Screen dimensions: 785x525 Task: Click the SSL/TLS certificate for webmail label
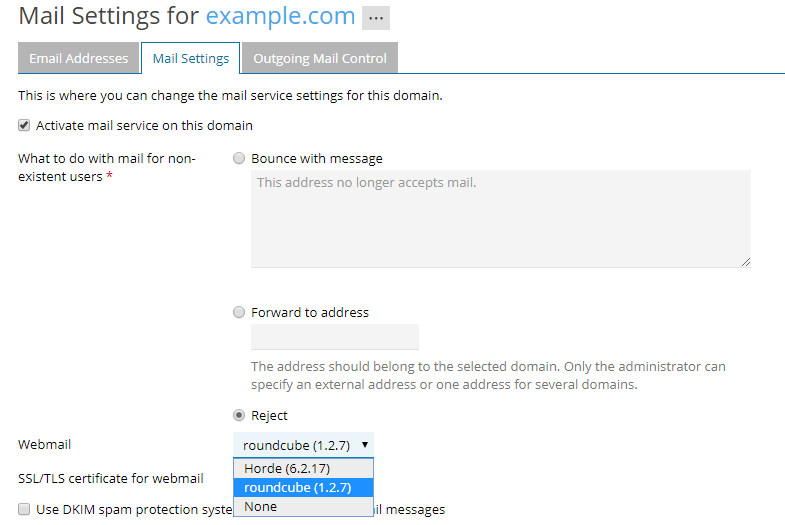(x=110, y=478)
